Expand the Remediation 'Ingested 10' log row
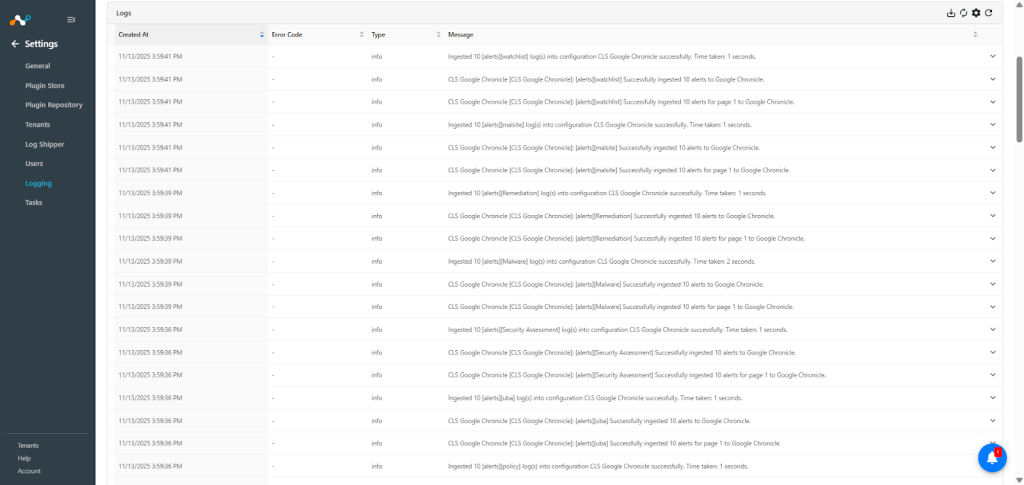The width and height of the screenshot is (1024, 485). [993, 193]
